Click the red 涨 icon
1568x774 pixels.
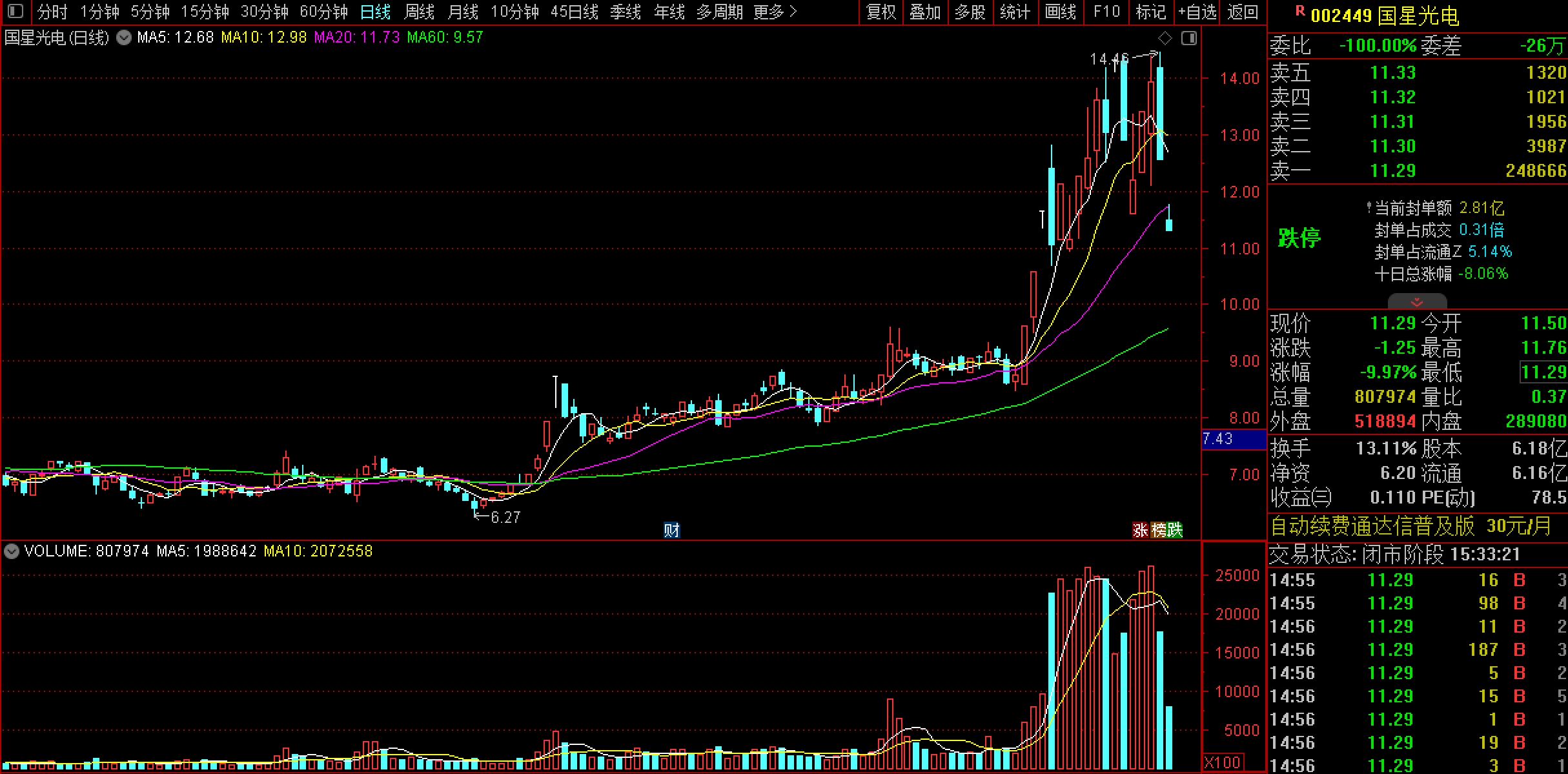pyautogui.click(x=1140, y=530)
